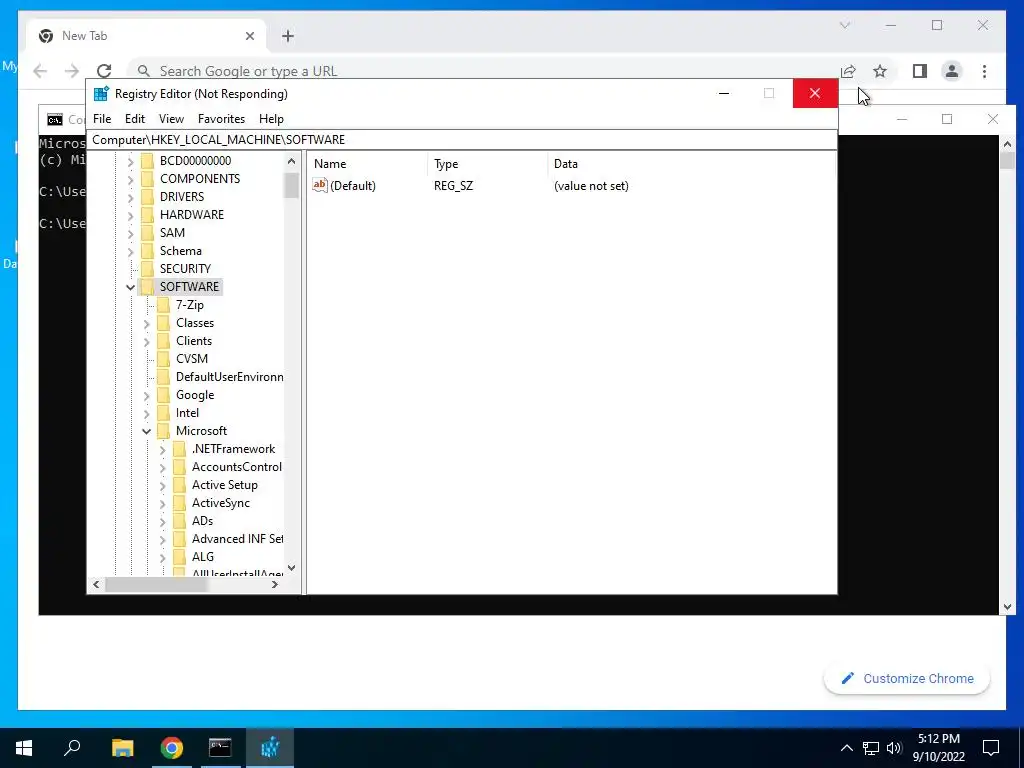Open Chrome's three-dot menu
The height and width of the screenshot is (768, 1024).
point(984,71)
